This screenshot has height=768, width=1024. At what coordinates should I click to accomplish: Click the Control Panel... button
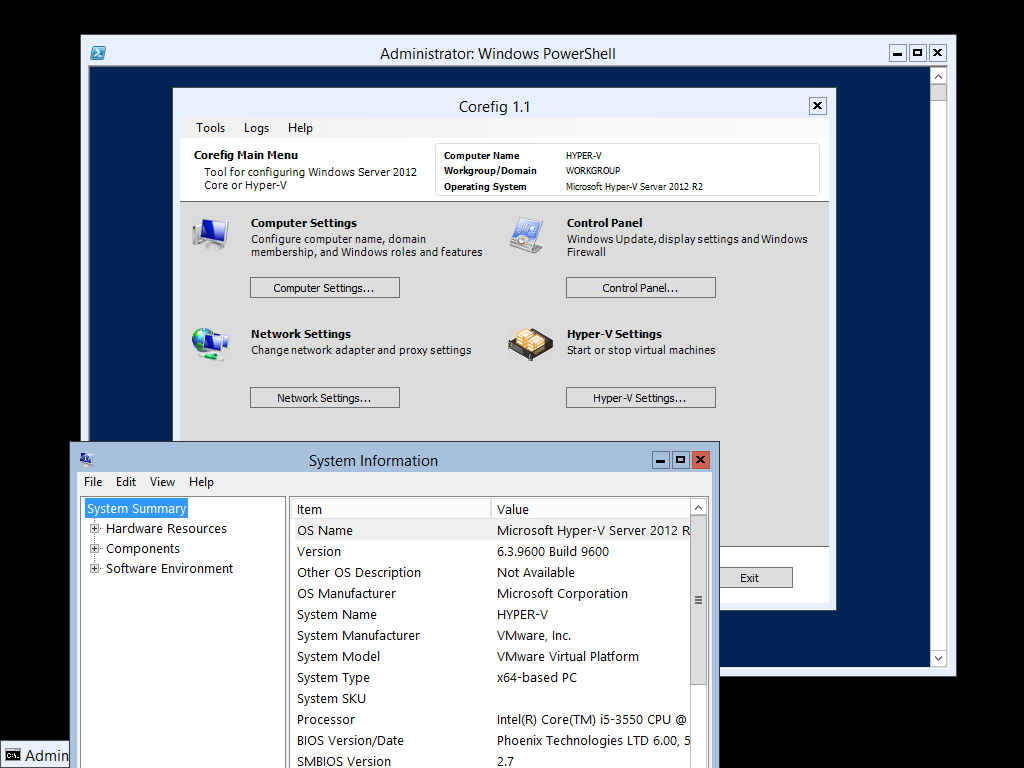point(641,287)
